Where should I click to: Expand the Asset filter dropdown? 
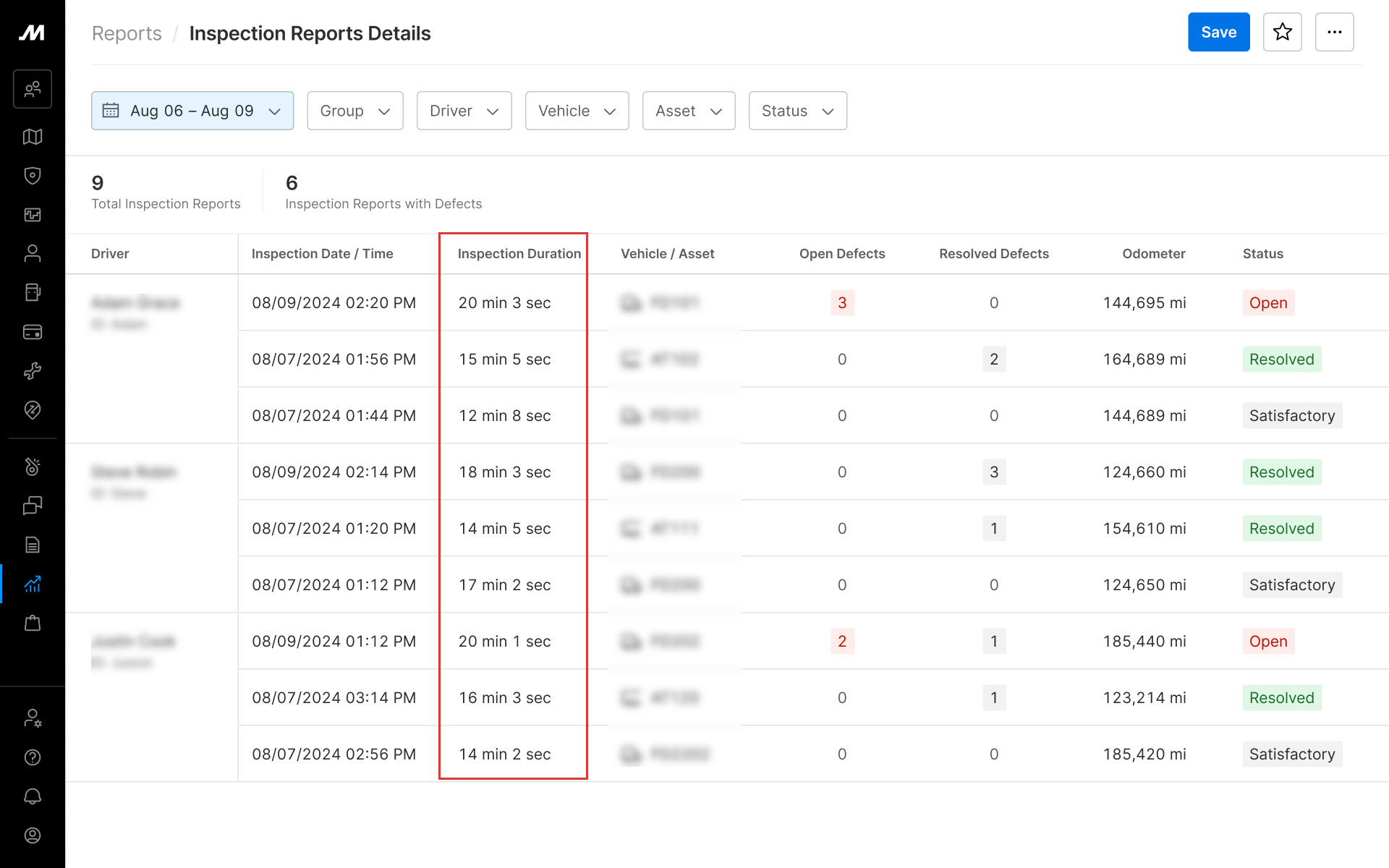689,111
